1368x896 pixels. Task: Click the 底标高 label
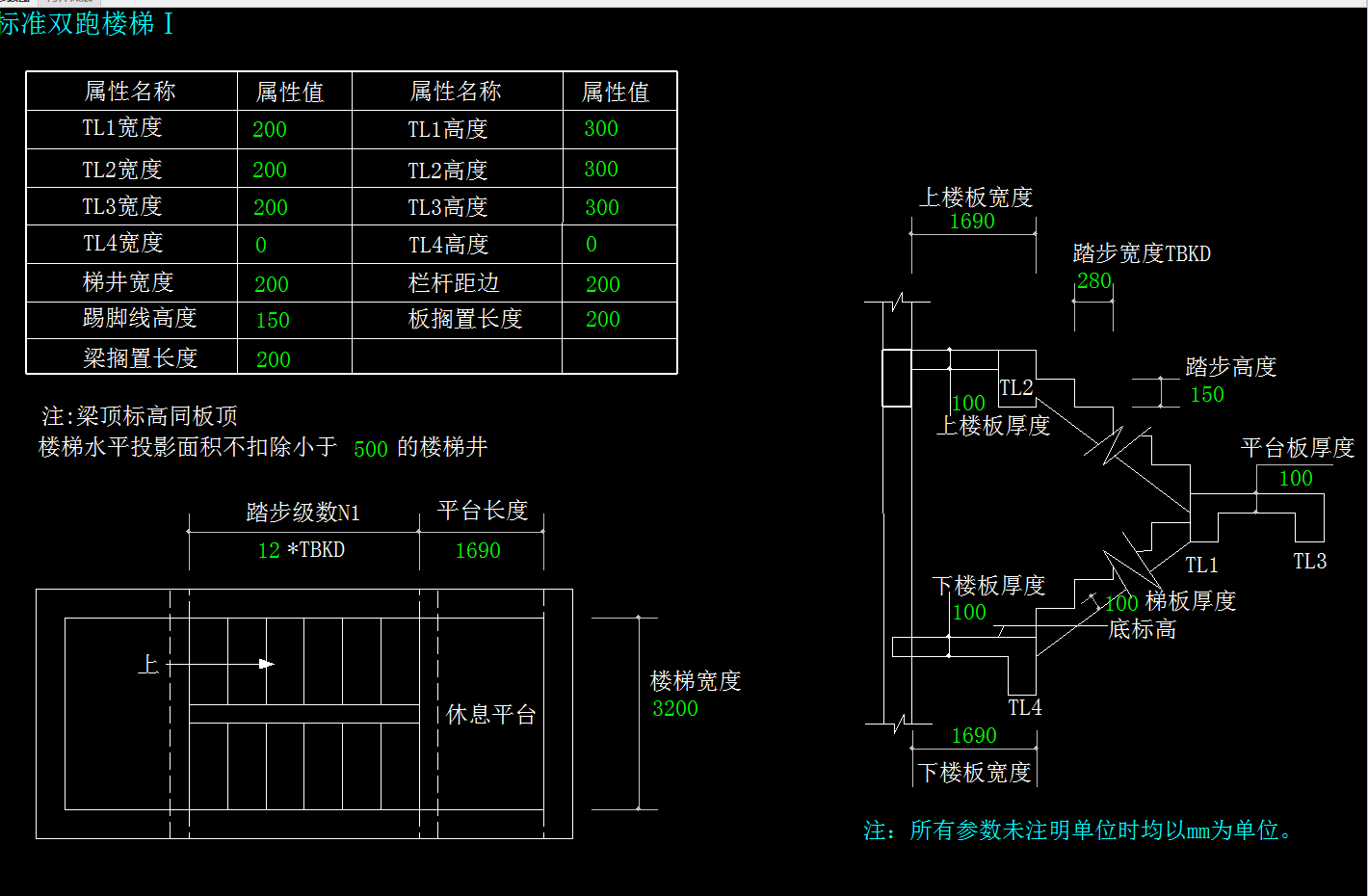pos(1143,629)
